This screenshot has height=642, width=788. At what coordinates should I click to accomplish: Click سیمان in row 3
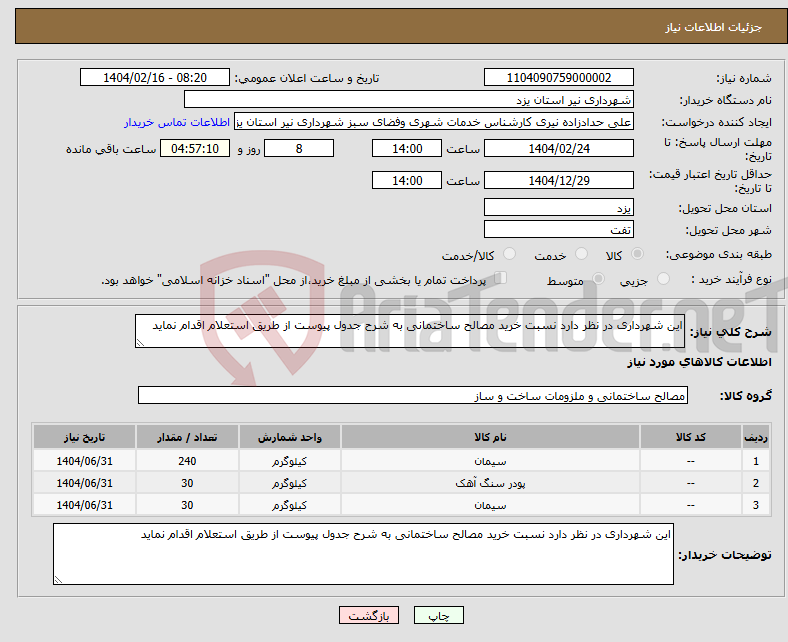pyautogui.click(x=490, y=505)
